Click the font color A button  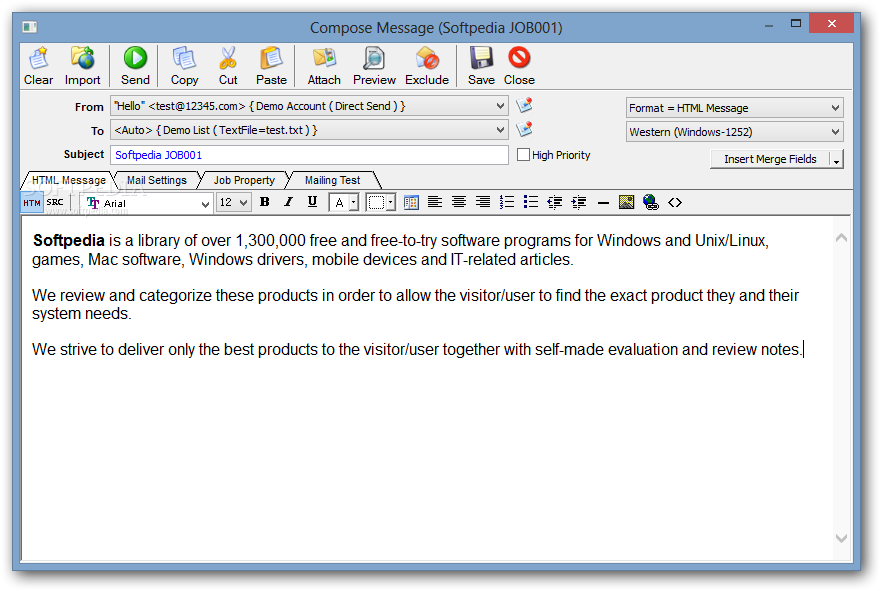(x=339, y=202)
